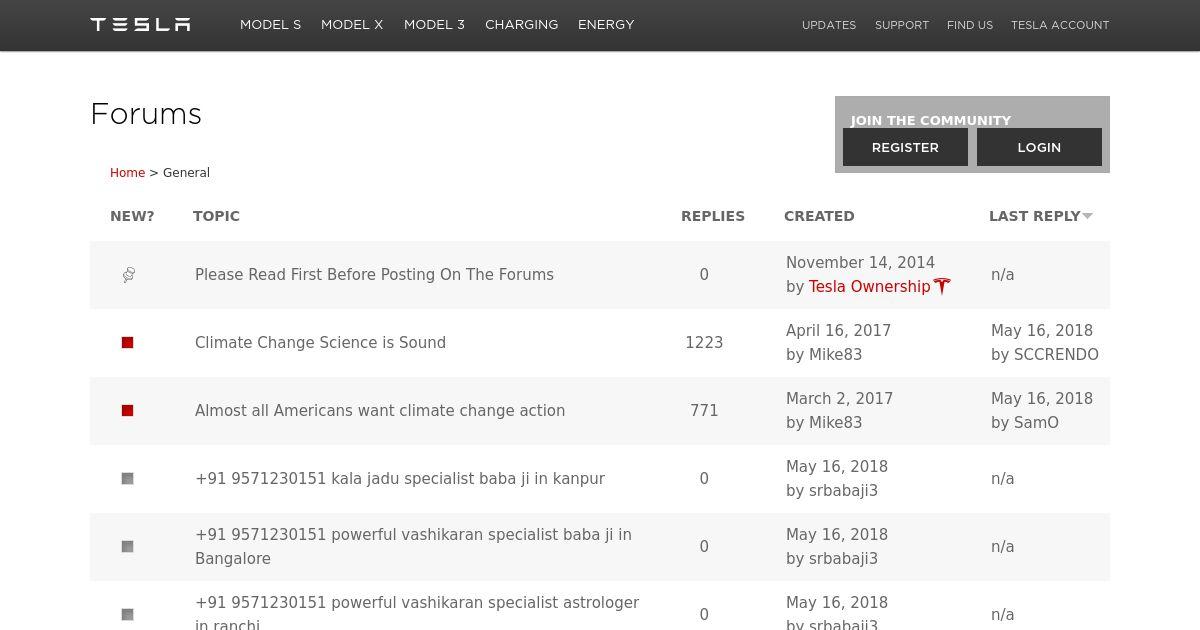
Task: Open Find Us link
Action: click(970, 25)
